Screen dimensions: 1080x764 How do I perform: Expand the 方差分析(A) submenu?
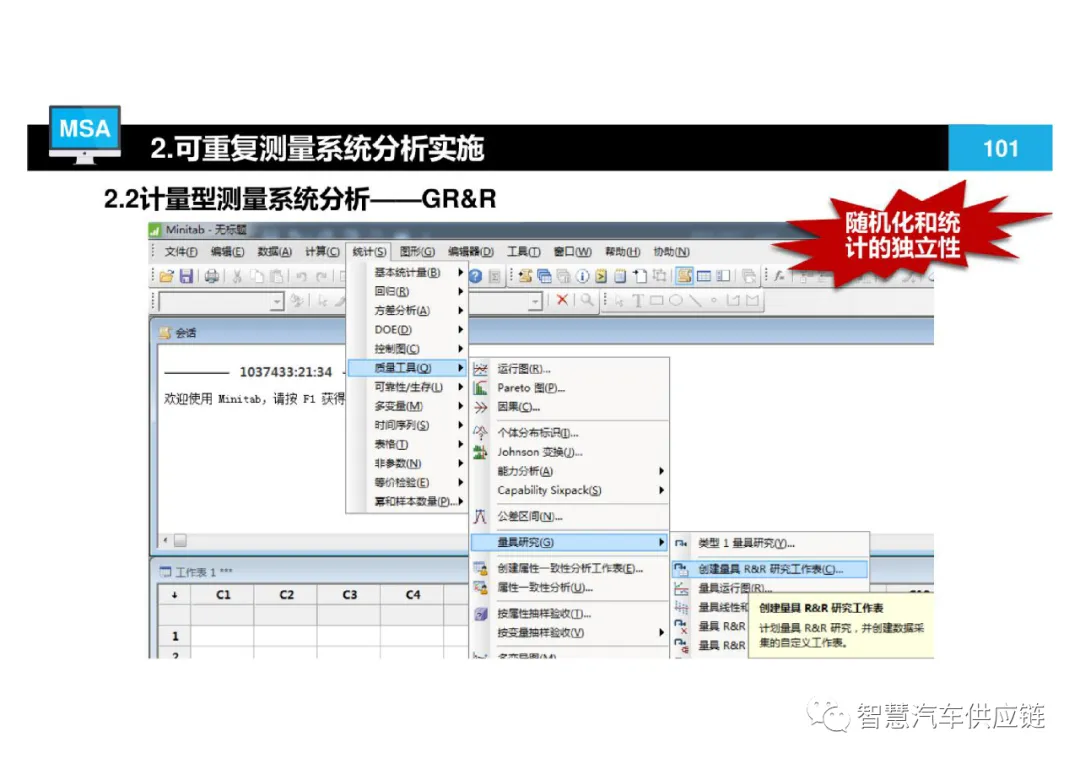pyautogui.click(x=408, y=311)
